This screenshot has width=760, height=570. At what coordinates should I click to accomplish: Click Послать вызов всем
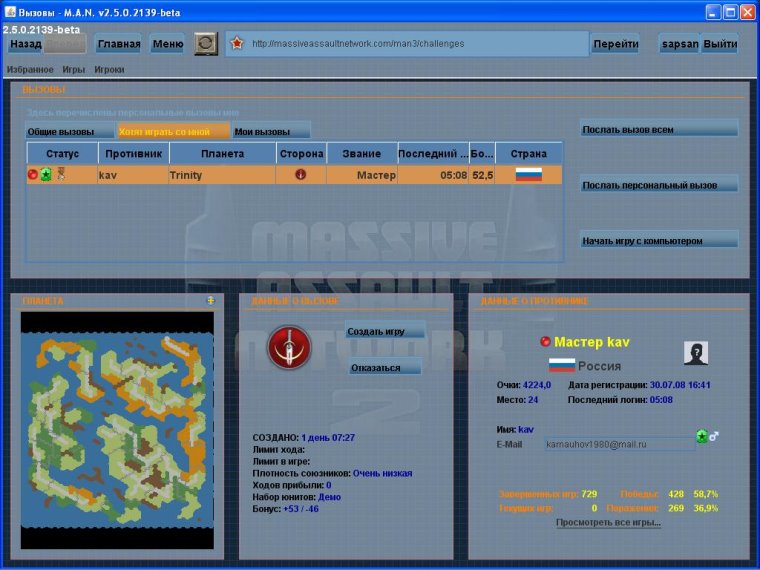pyautogui.click(x=659, y=129)
